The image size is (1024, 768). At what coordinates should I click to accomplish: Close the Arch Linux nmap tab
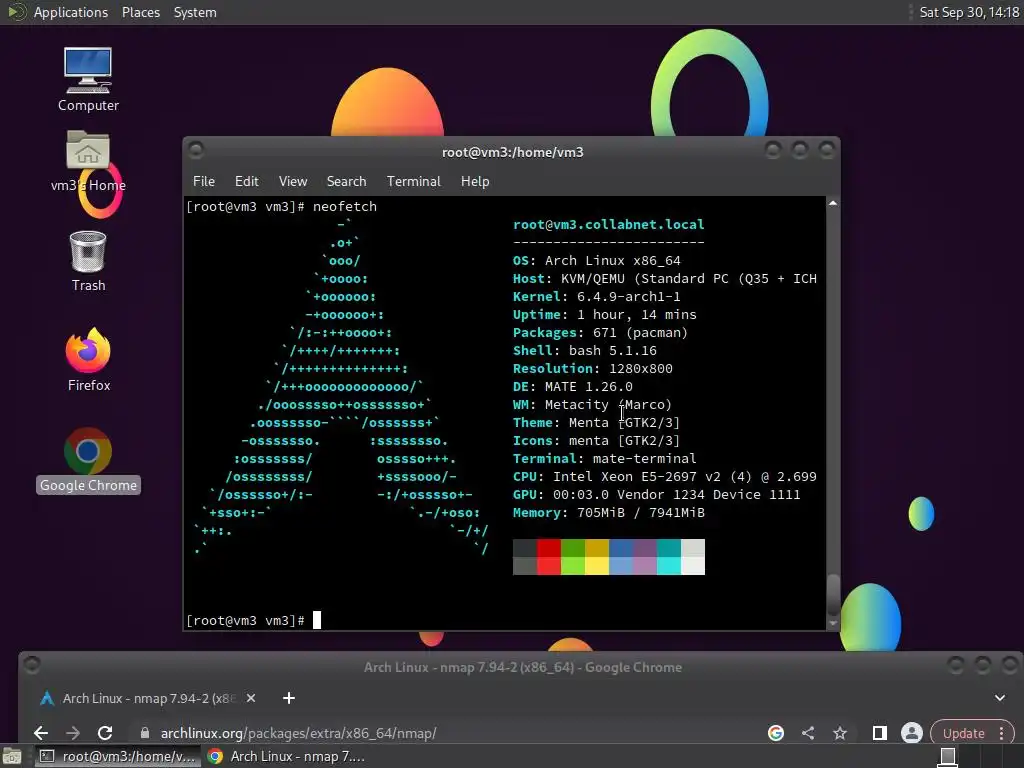coord(251,698)
